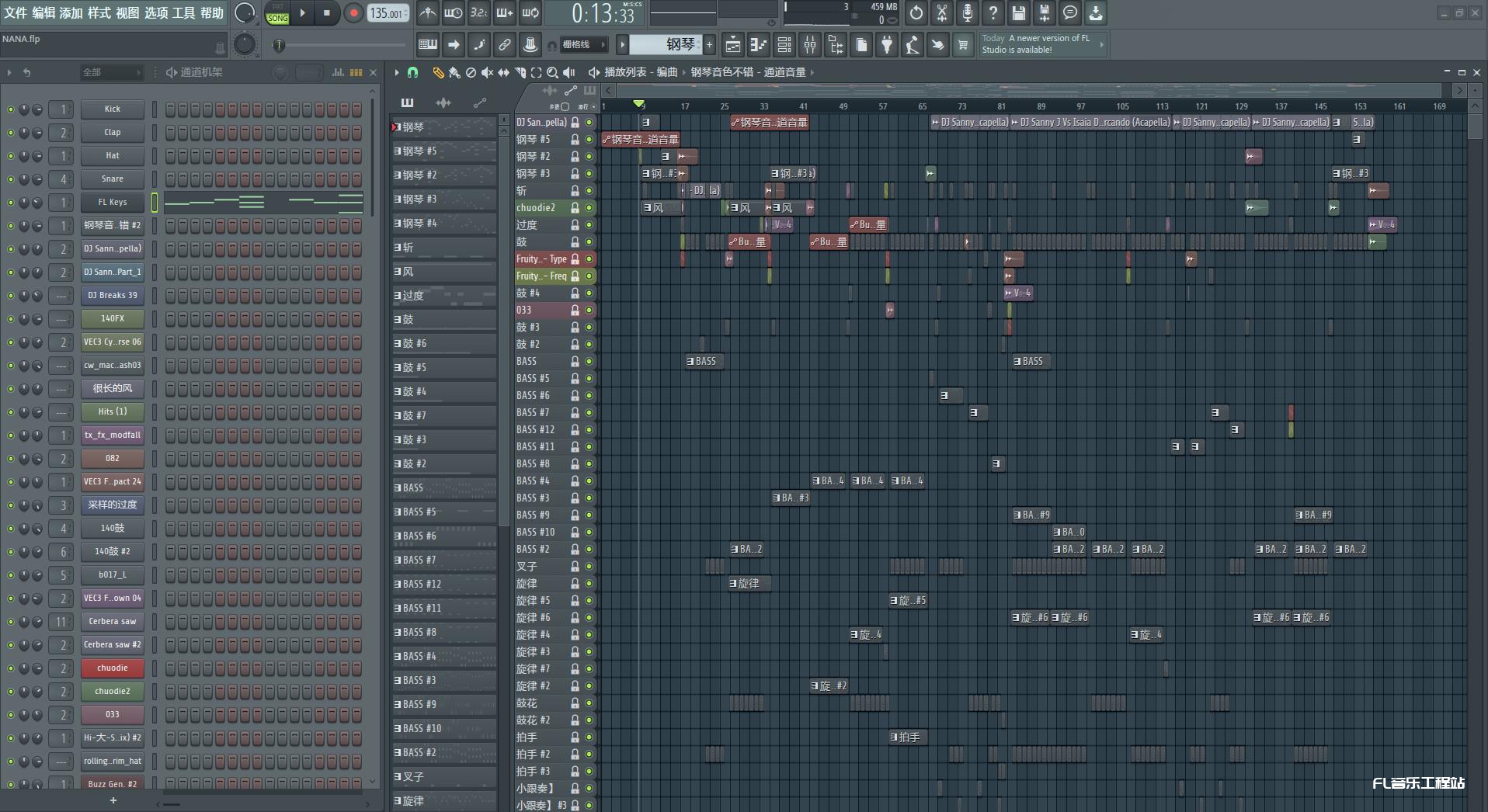Screen dimensions: 1488x812
Task: Click the tempo field 135.001
Action: pyautogui.click(x=388, y=13)
